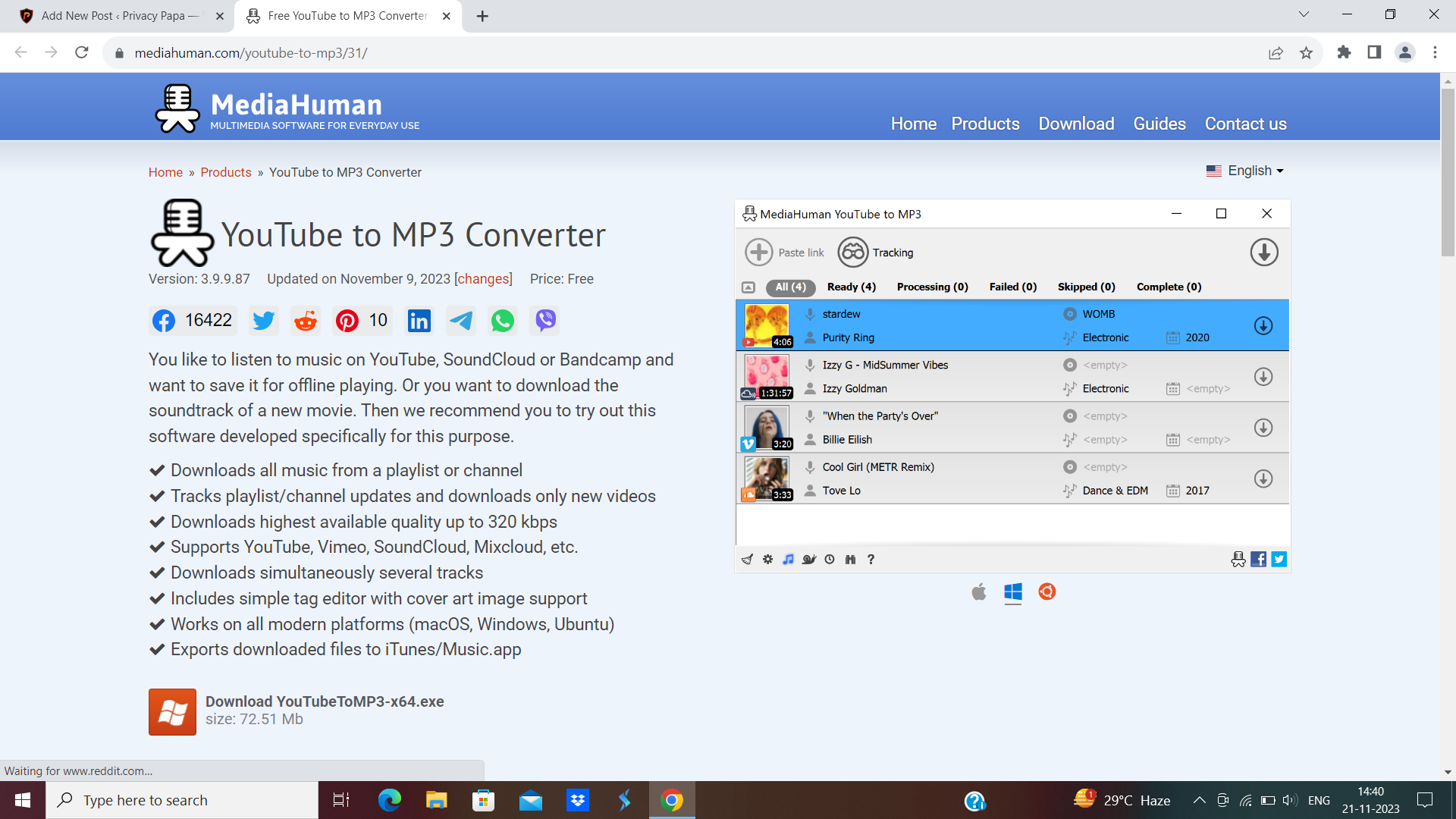Viewport: 1456px width, 819px height.
Task: Open Chrome three-dot menu
Action: click(1435, 52)
